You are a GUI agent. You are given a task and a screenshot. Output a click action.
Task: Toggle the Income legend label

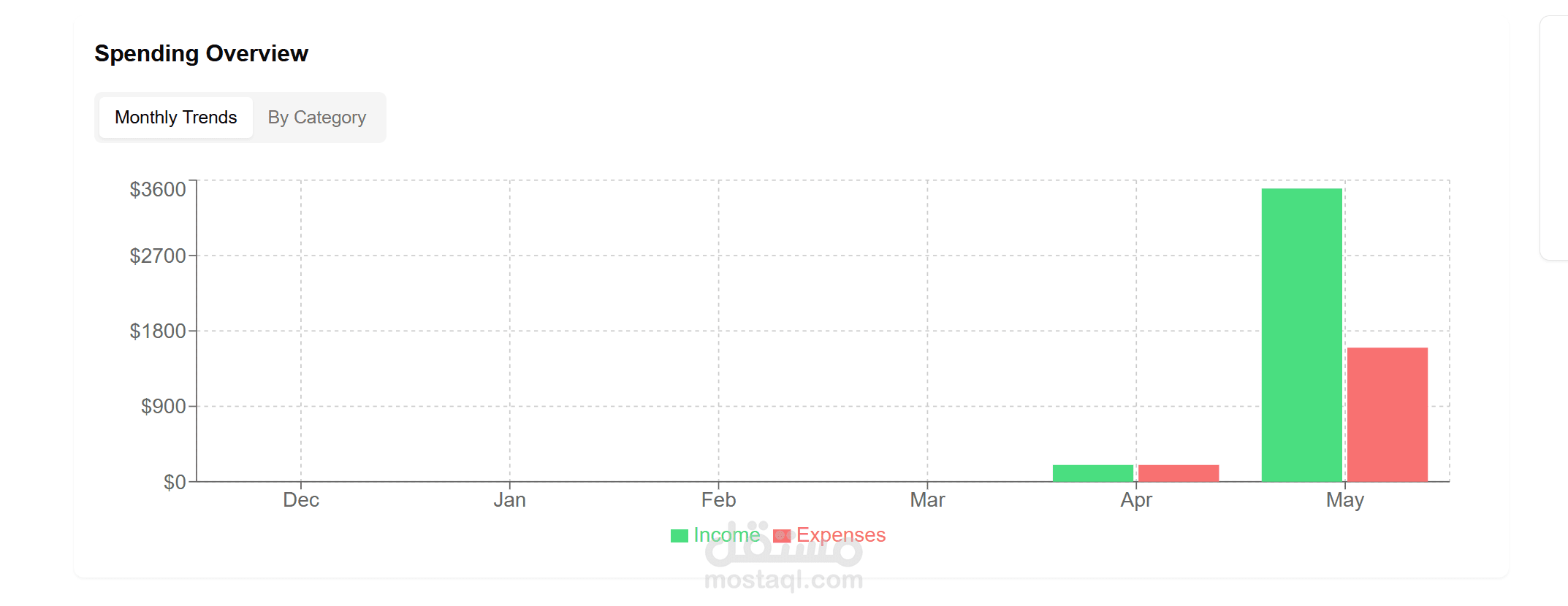tap(727, 535)
